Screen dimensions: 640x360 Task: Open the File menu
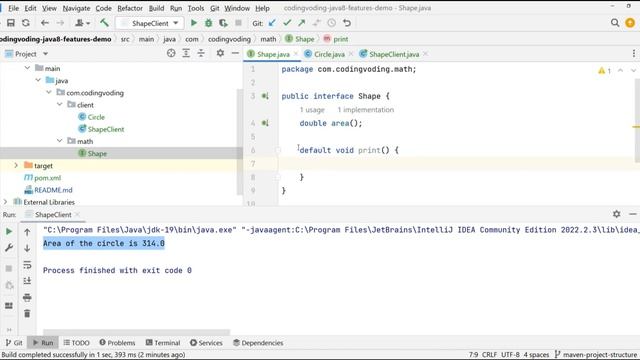tap(13, 8)
